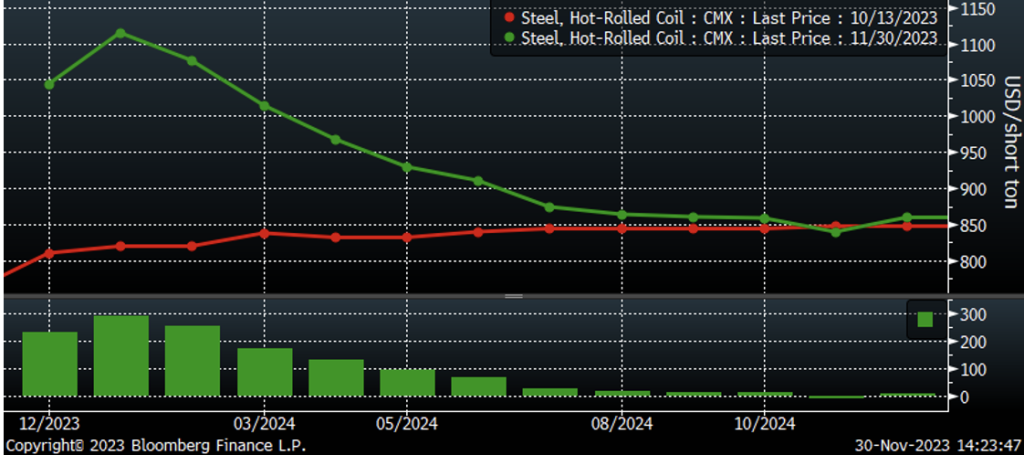This screenshot has height=455, width=1024.
Task: Grab the divider handle between the two chart panels
Action: point(513,296)
